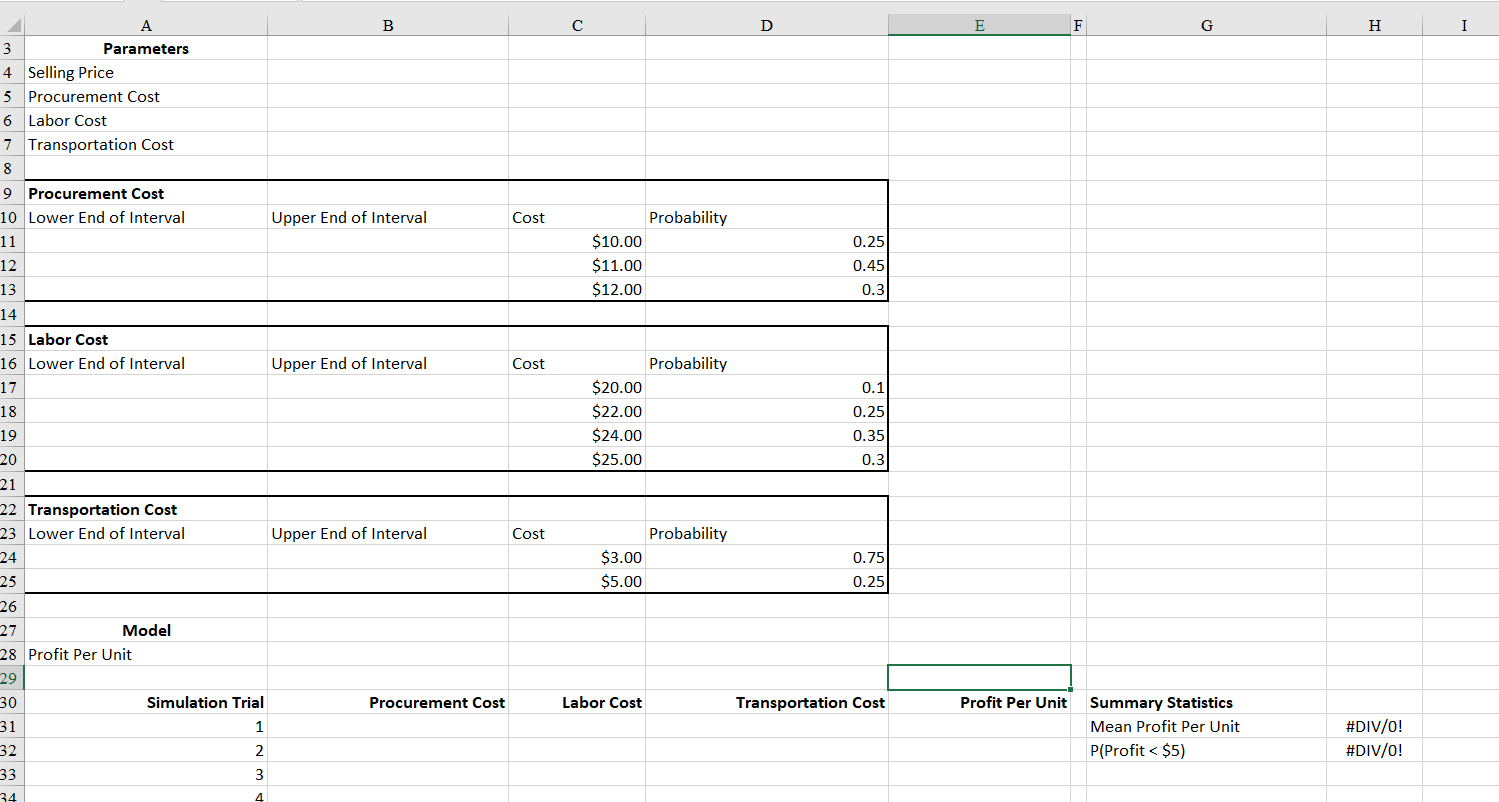Click the Summary Statistics heading cell
The image size is (1499, 802).
pyautogui.click(x=1207, y=702)
